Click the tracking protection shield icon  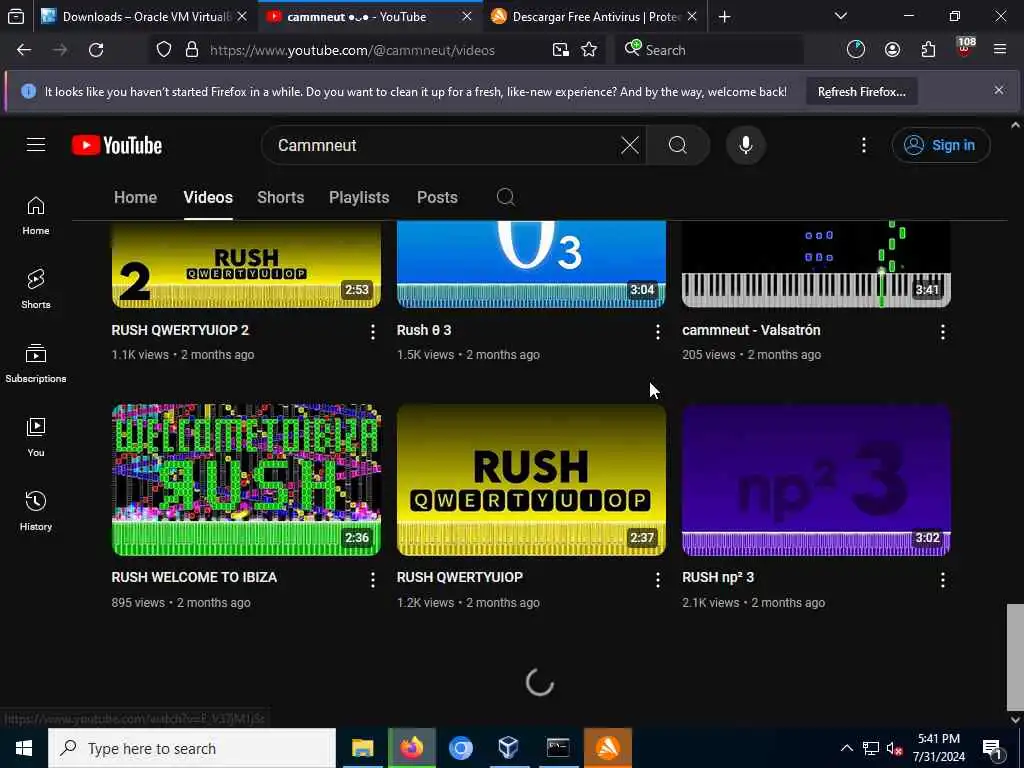tap(164, 50)
